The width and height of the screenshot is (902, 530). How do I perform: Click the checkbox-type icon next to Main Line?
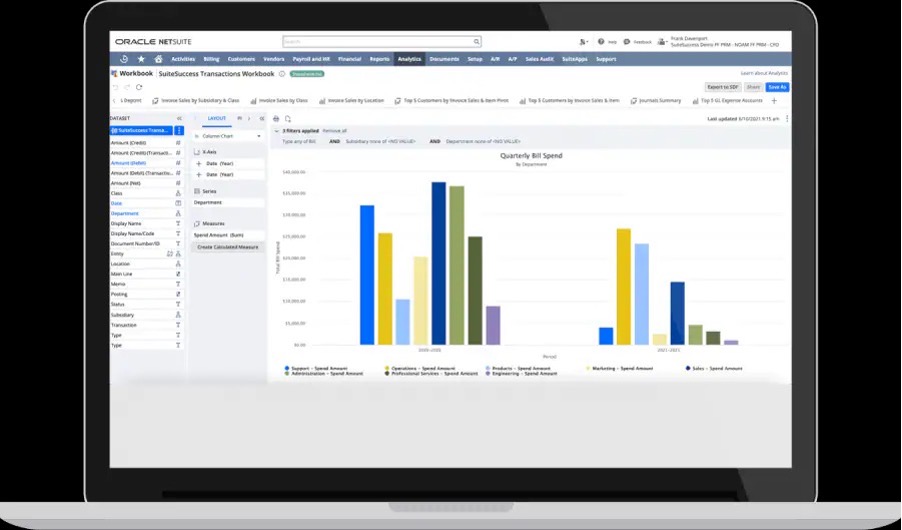[178, 274]
